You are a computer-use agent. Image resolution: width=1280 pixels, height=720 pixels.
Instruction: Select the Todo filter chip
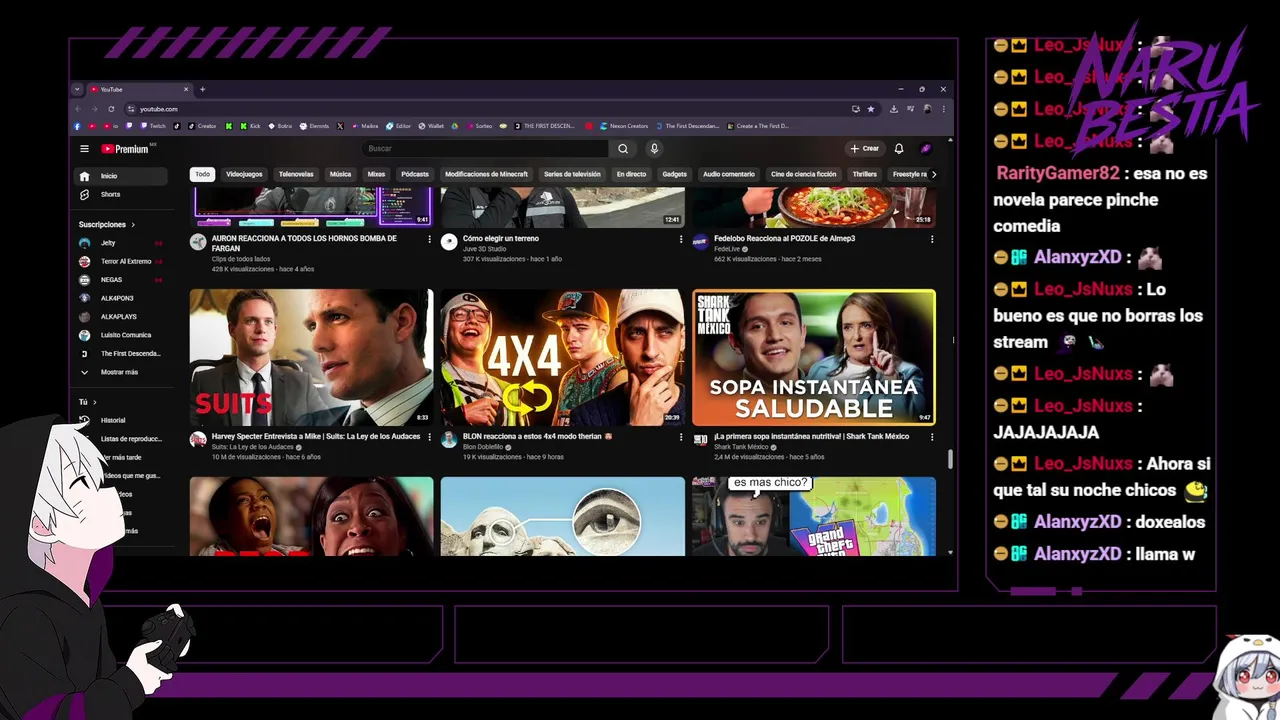click(202, 174)
